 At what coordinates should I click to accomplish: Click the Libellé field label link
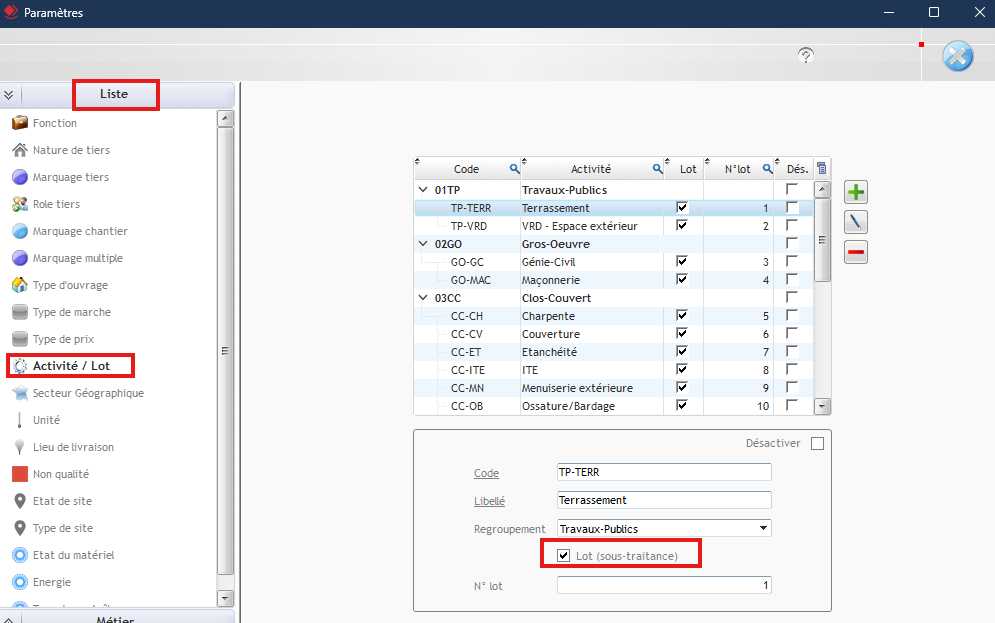[489, 500]
